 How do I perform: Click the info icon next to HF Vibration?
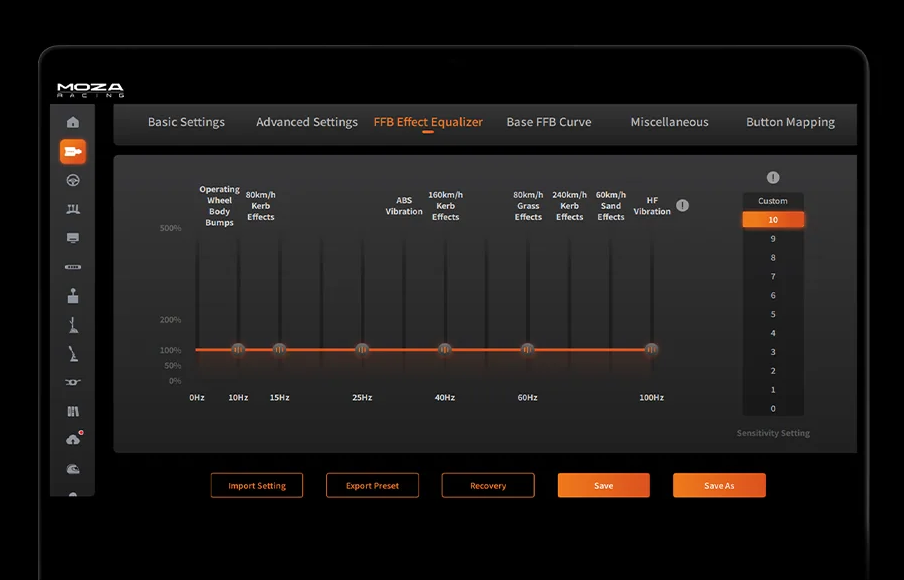[x=683, y=206]
